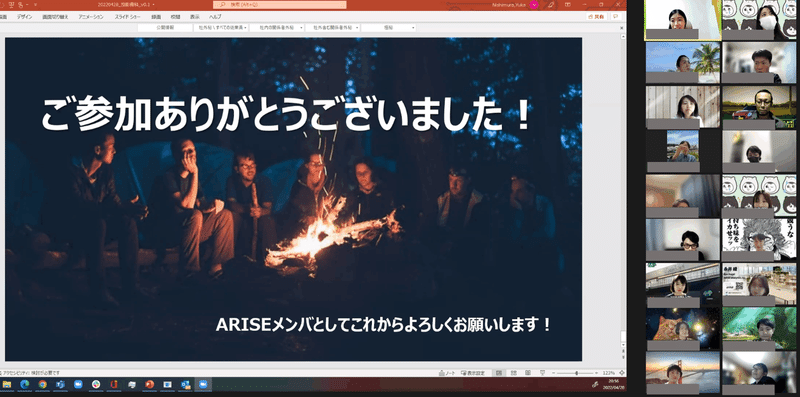Select participant video with manga background
Viewport: 800px width, 397px height.
coord(759,239)
